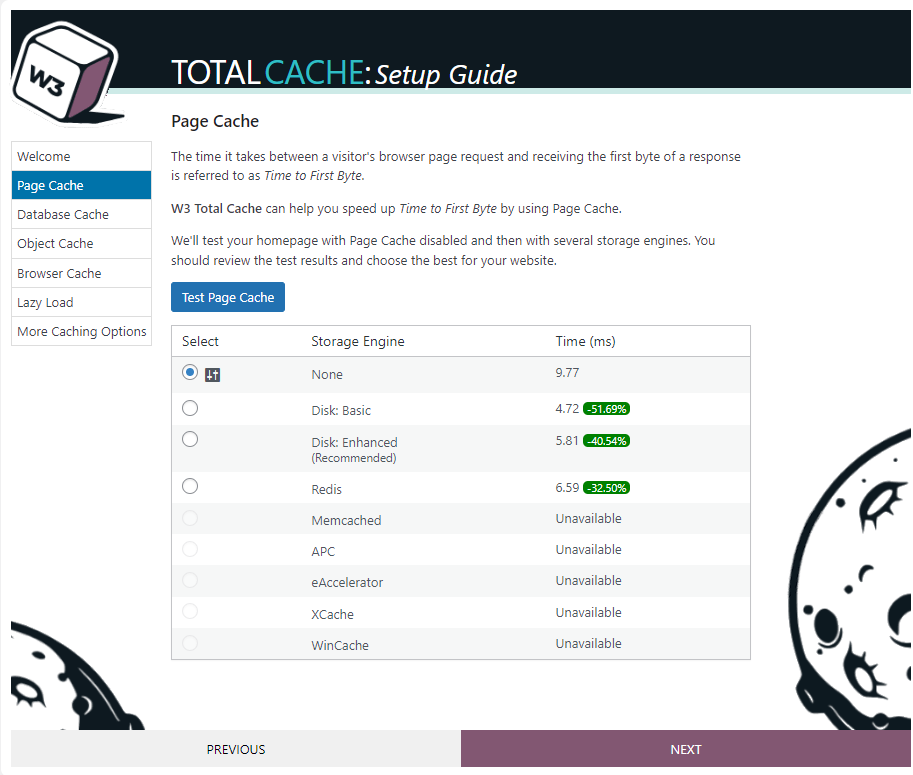Click the TOTAL CACHE: Setup Guide title
Image resolution: width=913 pixels, height=775 pixels.
pos(344,73)
